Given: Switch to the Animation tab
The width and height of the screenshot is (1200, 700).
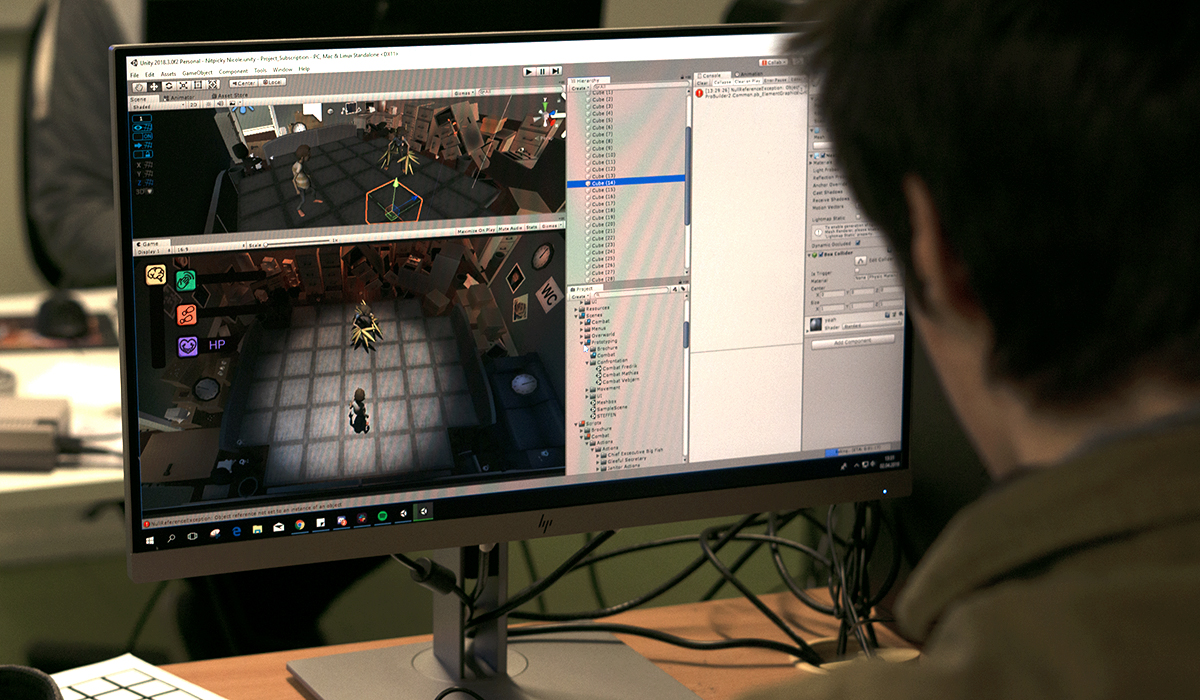Looking at the screenshot, I should (x=748, y=74).
